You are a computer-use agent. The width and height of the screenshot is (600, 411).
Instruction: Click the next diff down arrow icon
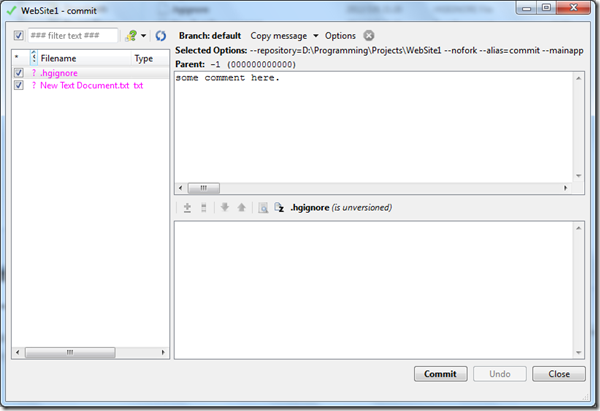point(225,207)
